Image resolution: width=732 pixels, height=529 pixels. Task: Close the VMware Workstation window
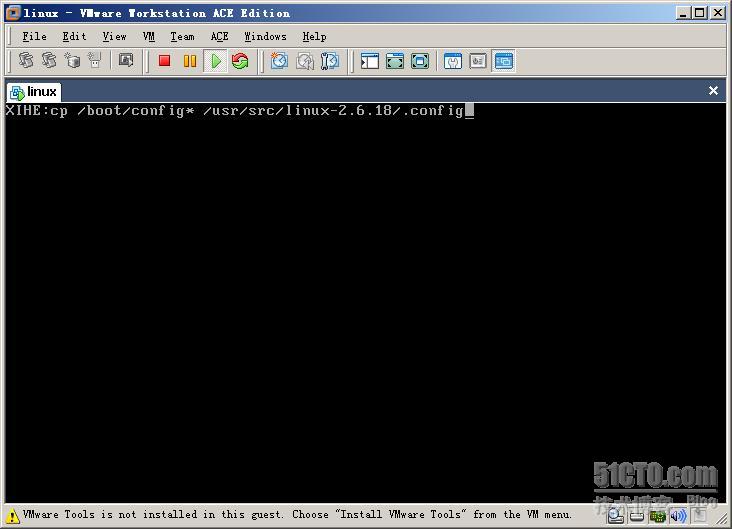718,13
